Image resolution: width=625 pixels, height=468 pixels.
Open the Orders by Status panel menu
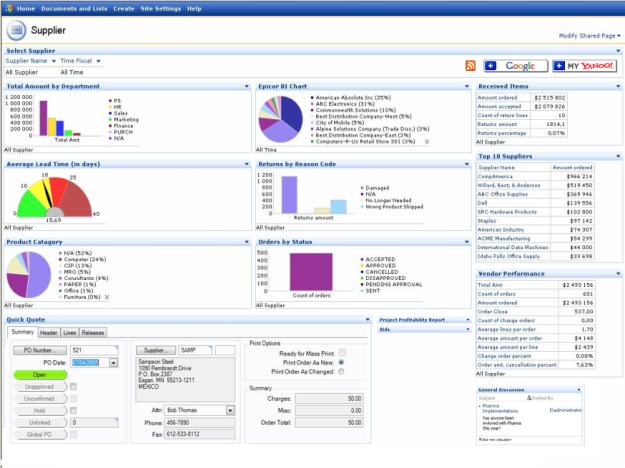467,242
